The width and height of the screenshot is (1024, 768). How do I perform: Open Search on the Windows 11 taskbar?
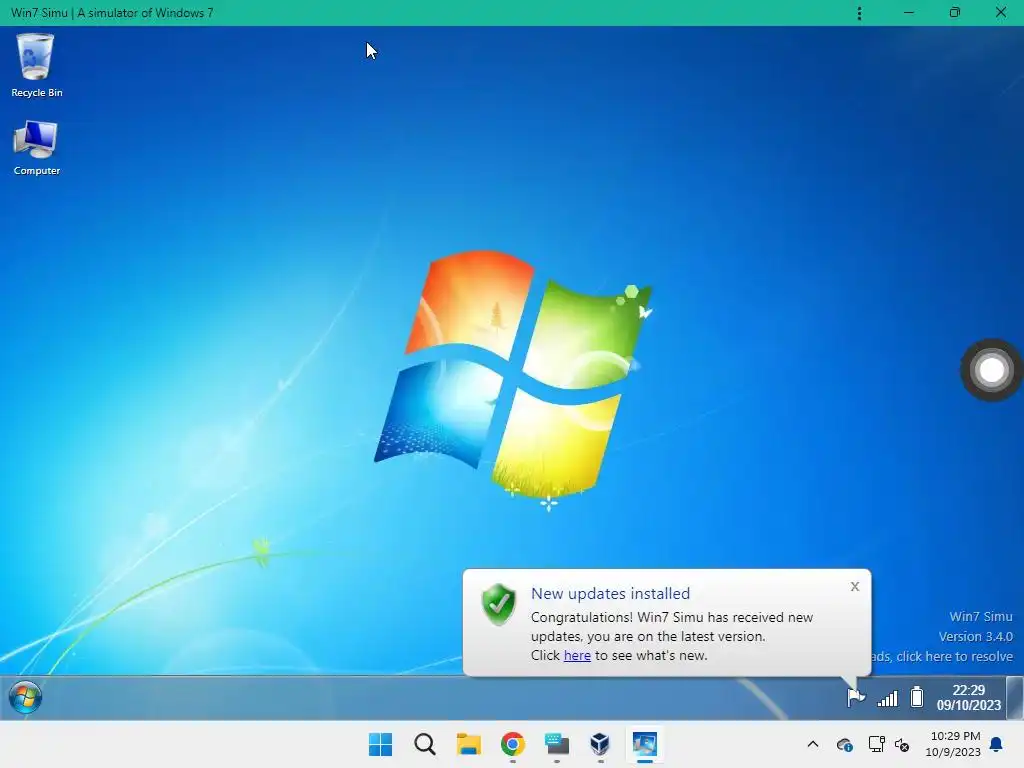click(x=424, y=744)
